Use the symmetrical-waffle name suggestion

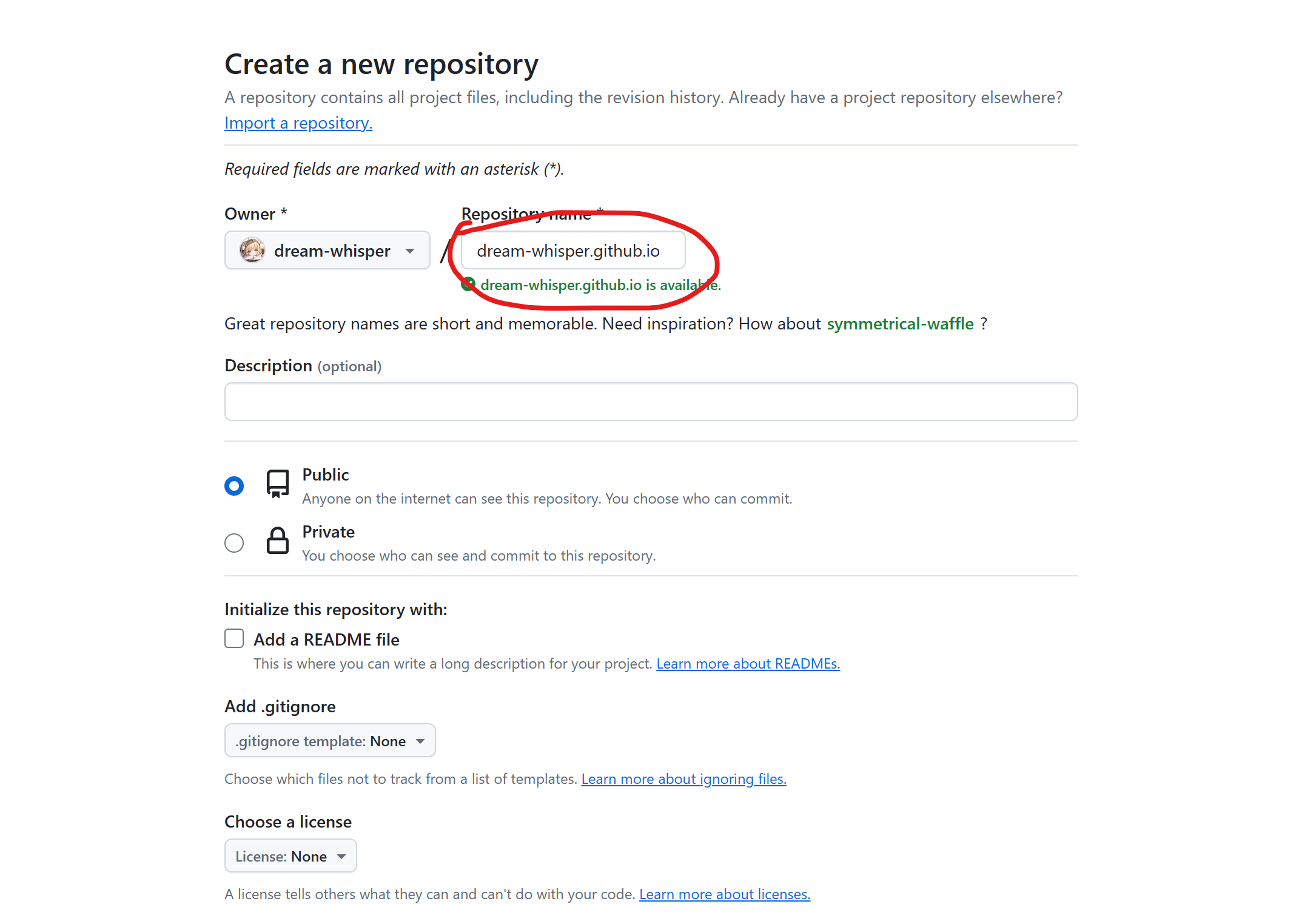(900, 324)
